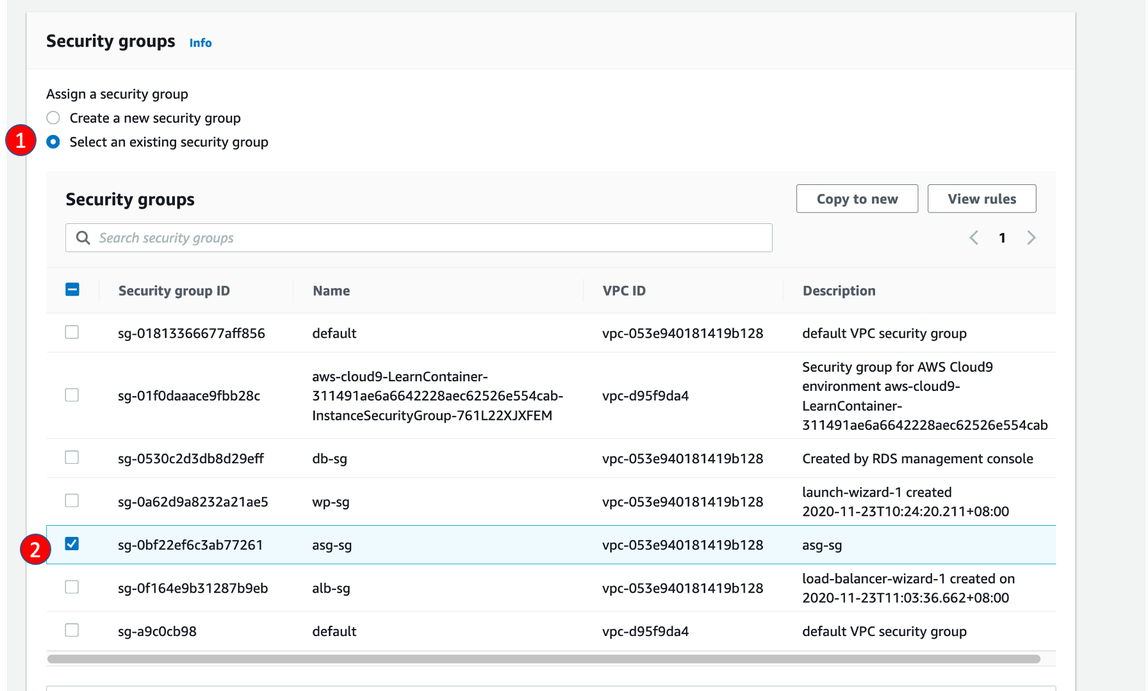Select 'Create a new security group' radio
This screenshot has height=691, width=1148.
tap(54, 118)
